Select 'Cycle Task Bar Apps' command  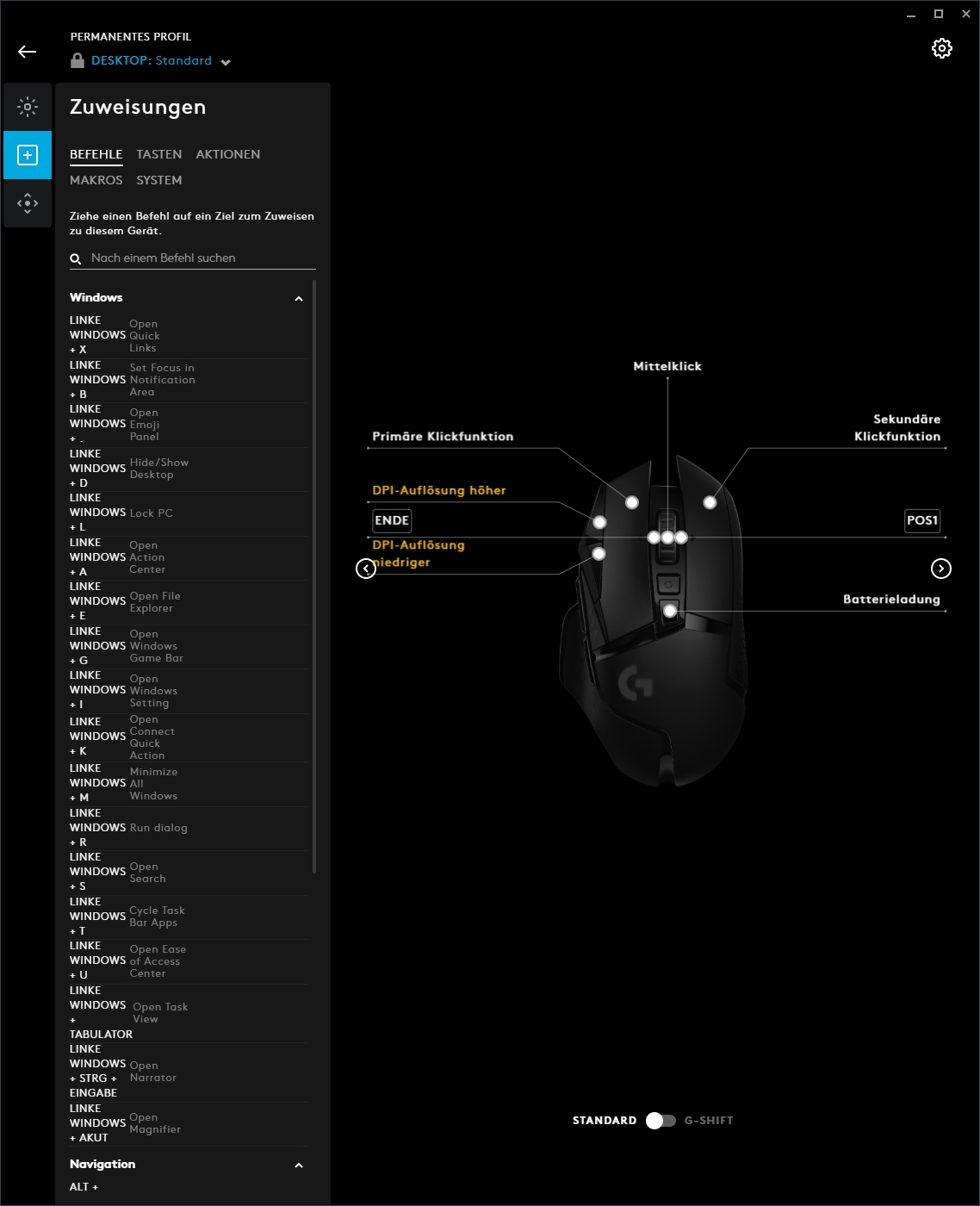coord(188,917)
